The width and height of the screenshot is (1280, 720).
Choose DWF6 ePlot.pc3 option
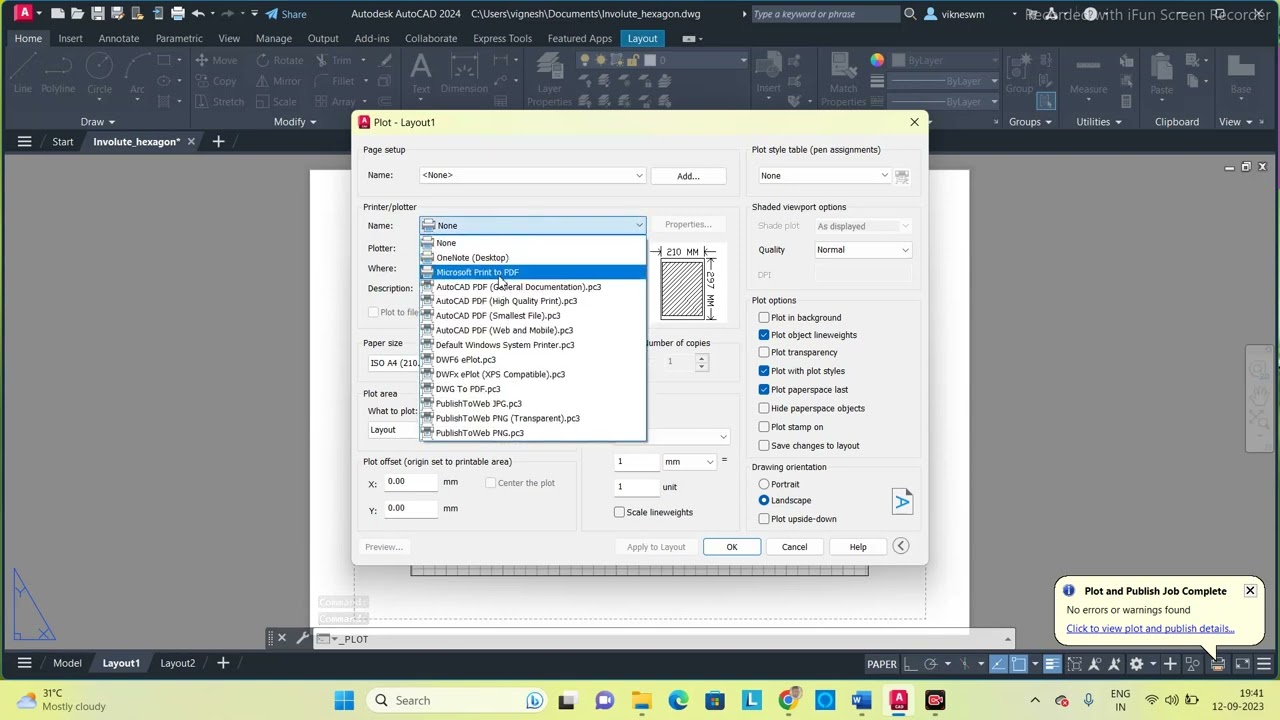532,360
